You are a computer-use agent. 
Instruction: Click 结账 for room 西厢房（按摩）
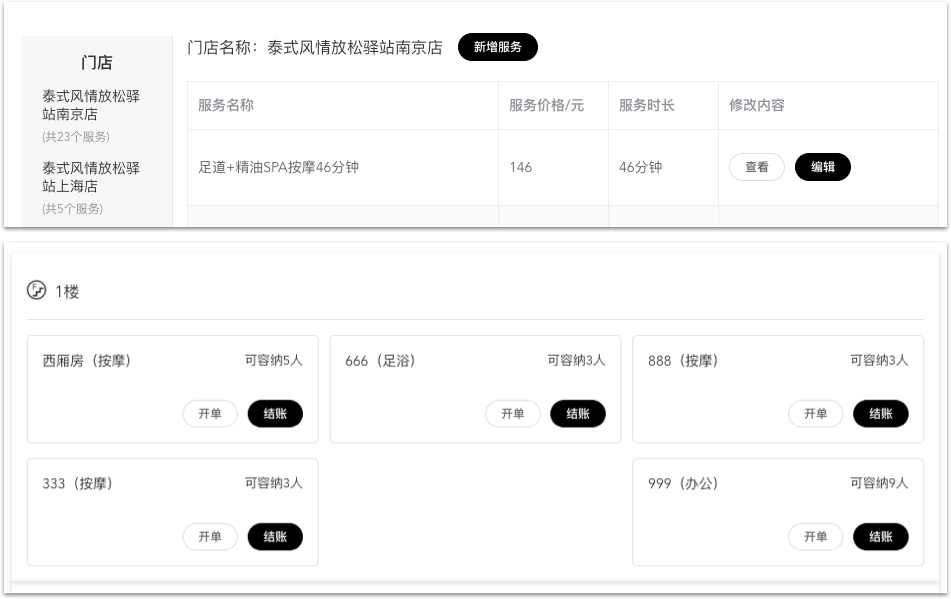click(275, 413)
